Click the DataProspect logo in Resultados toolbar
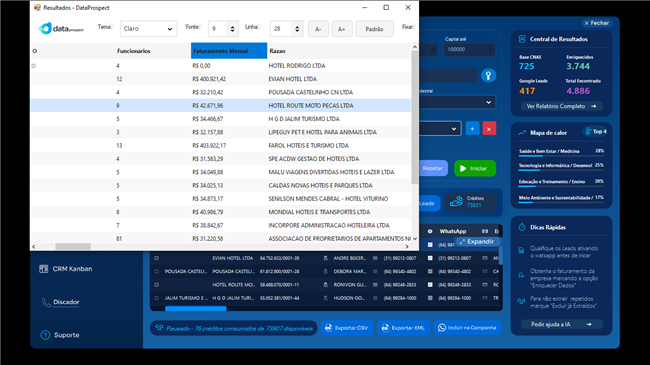 pyautogui.click(x=61, y=28)
